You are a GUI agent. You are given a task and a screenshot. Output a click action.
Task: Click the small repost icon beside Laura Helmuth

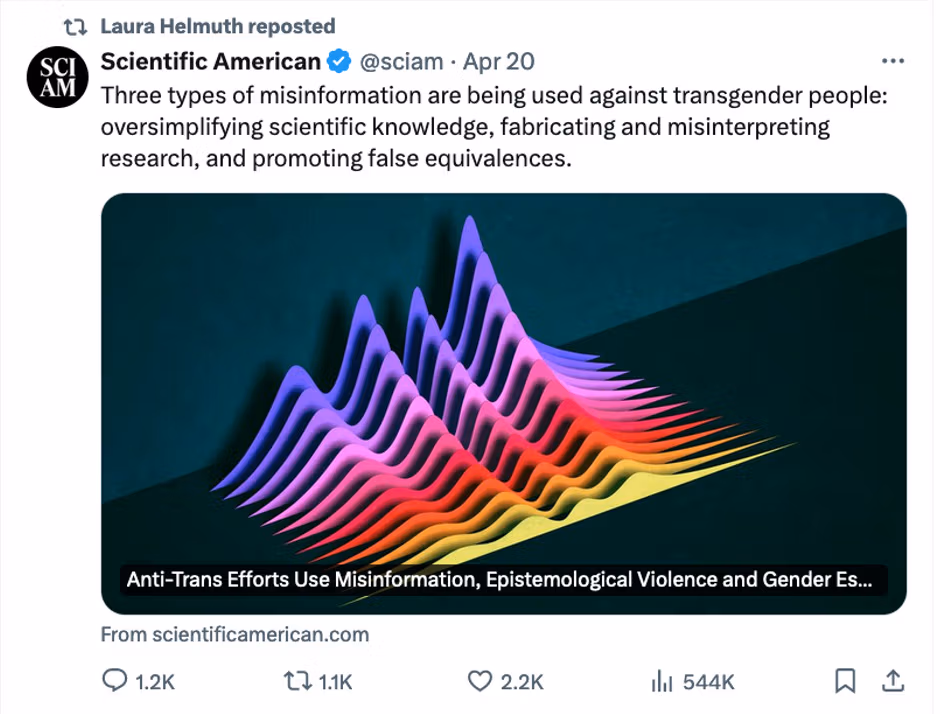pos(76,26)
